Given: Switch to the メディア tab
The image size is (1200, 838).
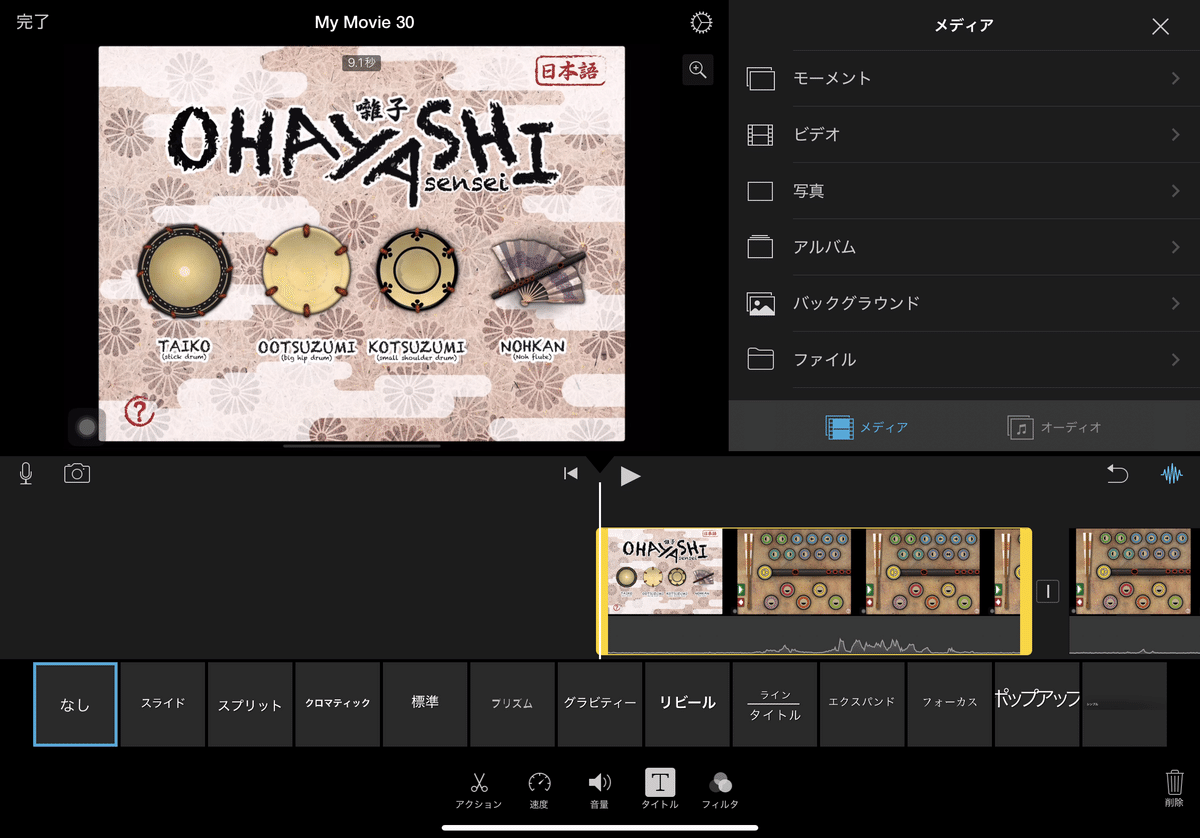Looking at the screenshot, I should coord(867,427).
